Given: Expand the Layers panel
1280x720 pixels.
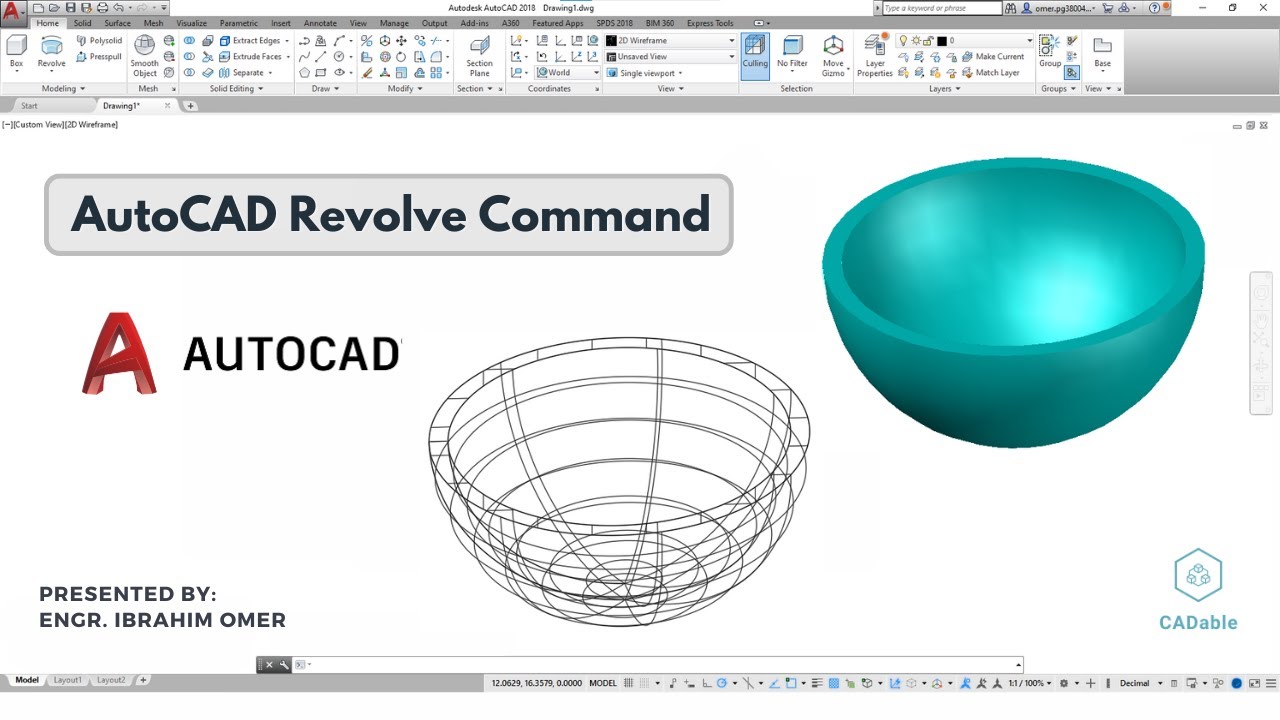Looking at the screenshot, I should 944,89.
